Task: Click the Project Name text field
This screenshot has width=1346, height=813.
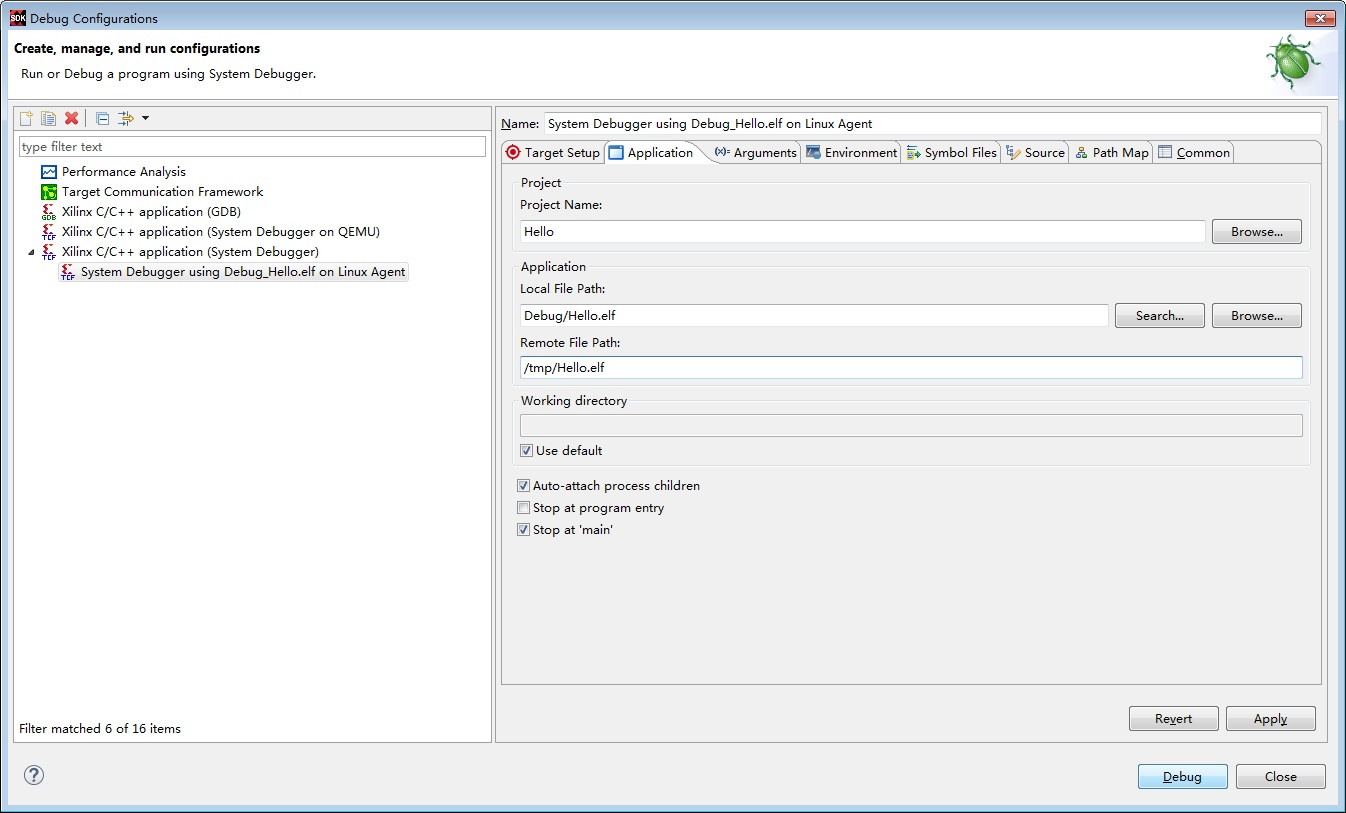Action: click(863, 231)
